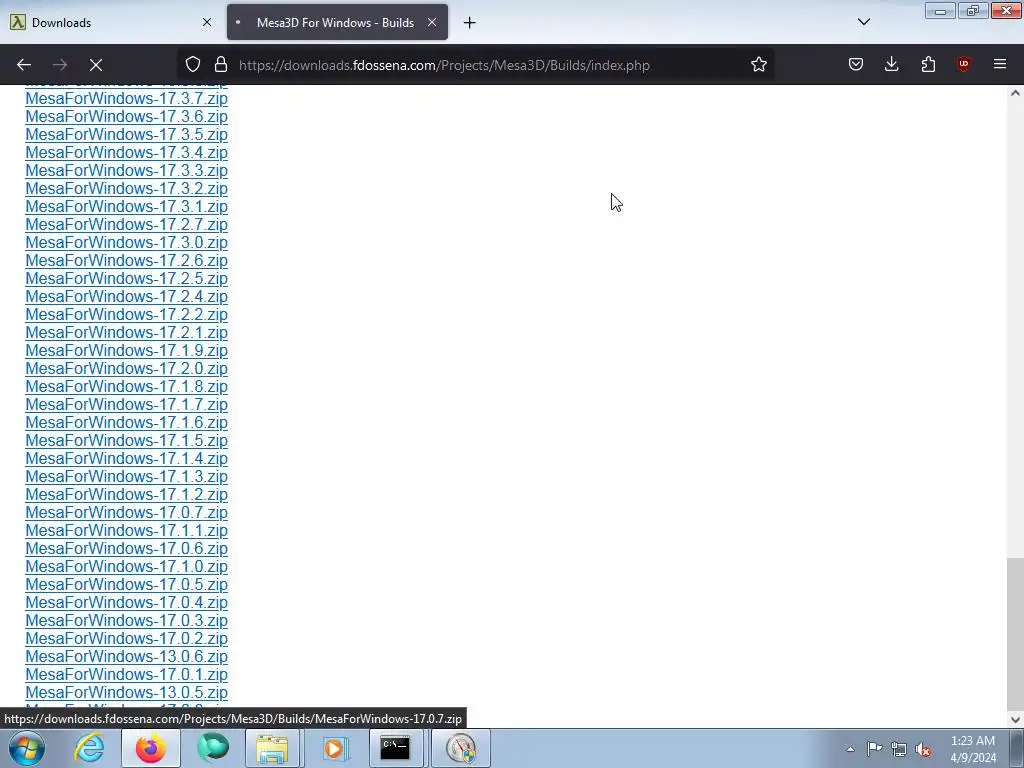Screen dimensions: 1024x768
Task: Bookmark this page with the star
Action: [x=758, y=65]
